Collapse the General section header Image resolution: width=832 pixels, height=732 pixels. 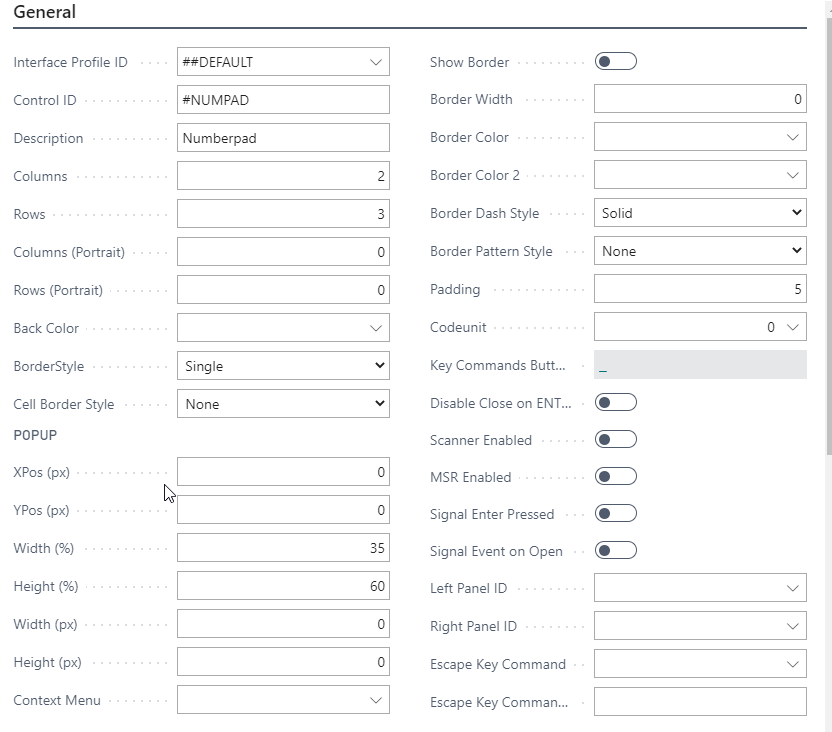[44, 13]
